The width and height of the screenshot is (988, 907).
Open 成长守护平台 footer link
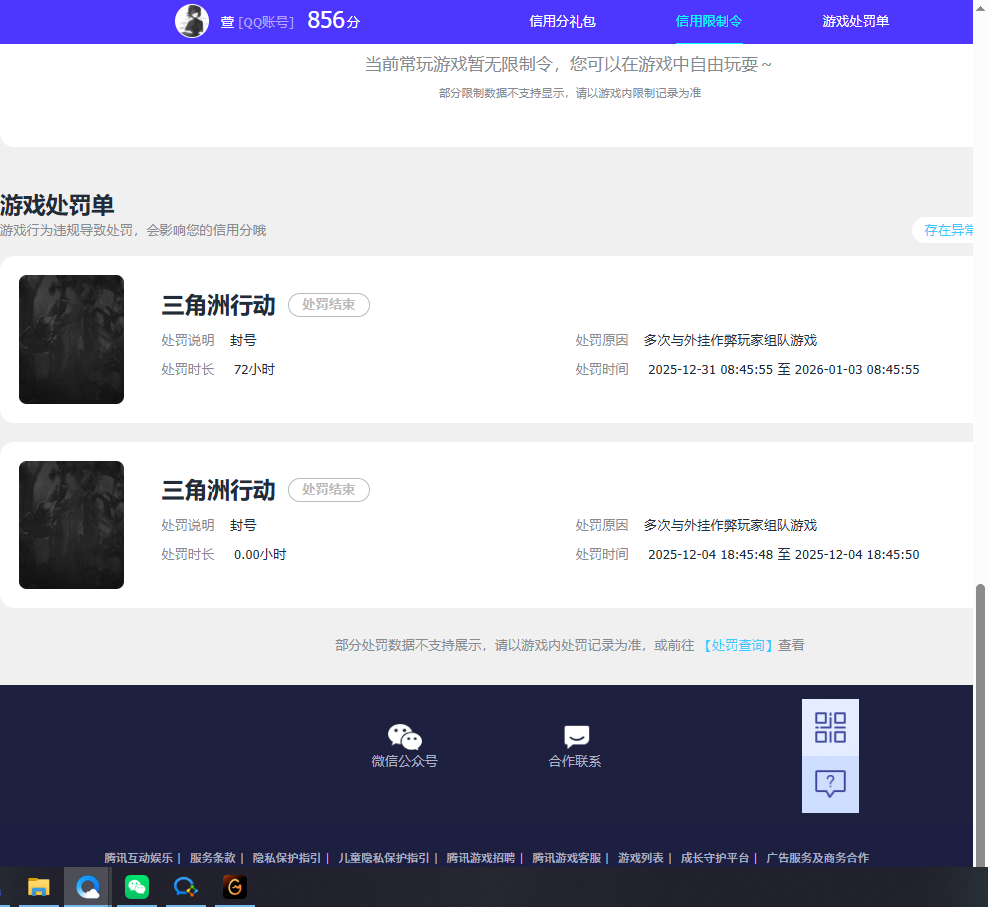click(715, 858)
